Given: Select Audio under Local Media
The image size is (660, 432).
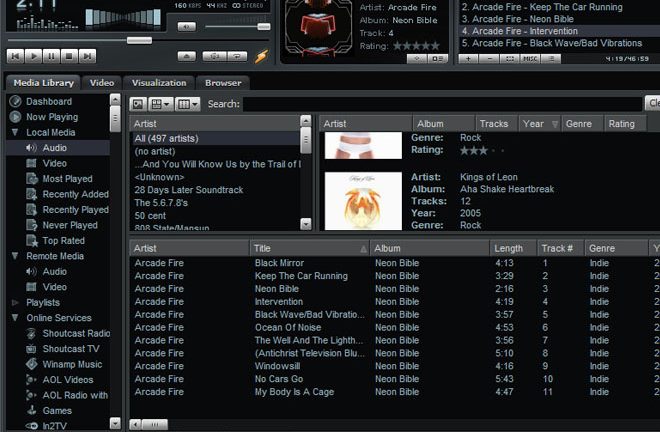Looking at the screenshot, I should pos(54,148).
